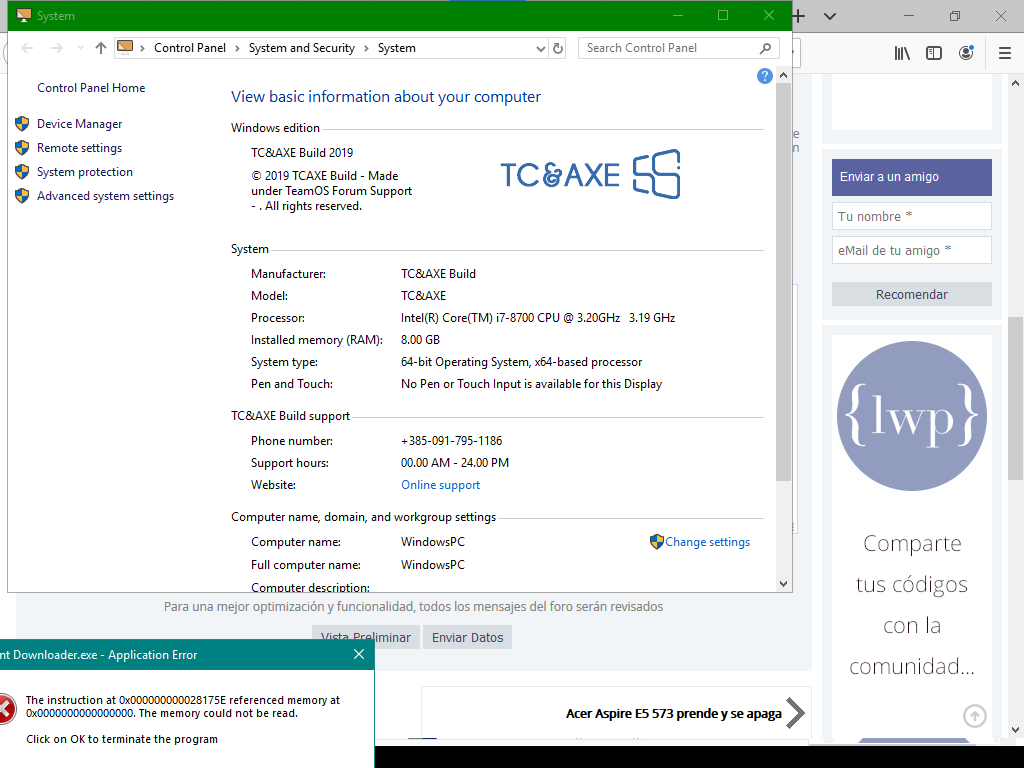Open recent locations chevron next to forward arrow
The image size is (1024, 768).
click(80, 48)
